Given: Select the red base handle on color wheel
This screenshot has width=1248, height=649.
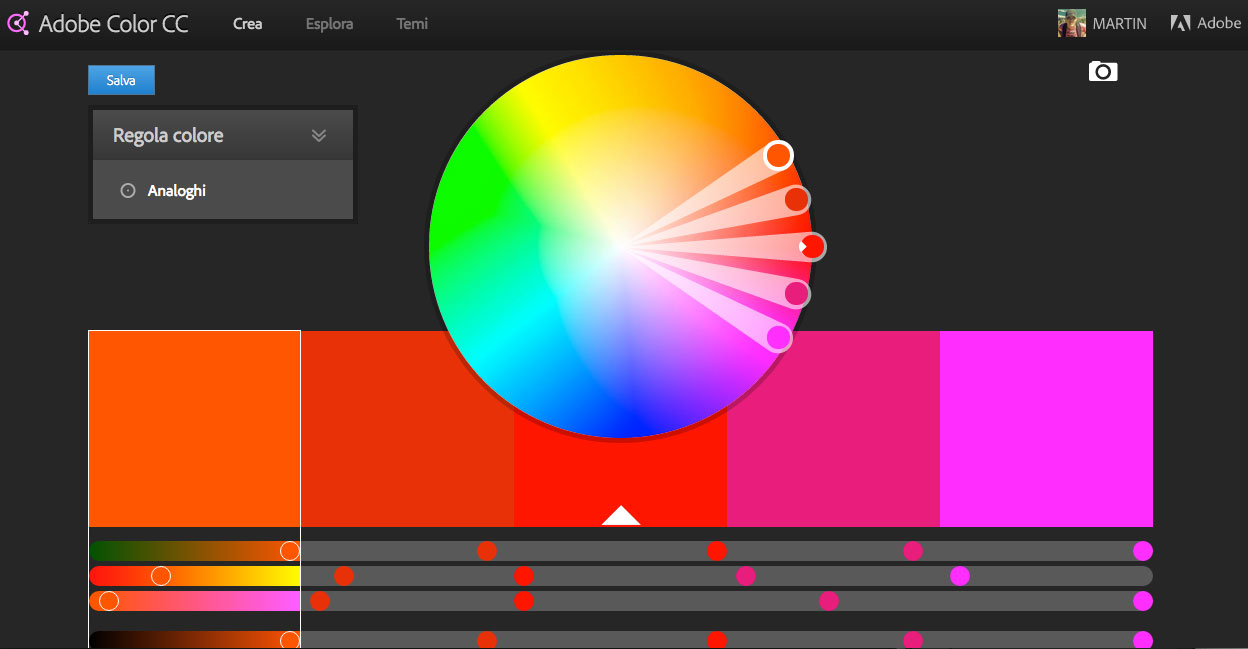Looking at the screenshot, I should pos(812,246).
